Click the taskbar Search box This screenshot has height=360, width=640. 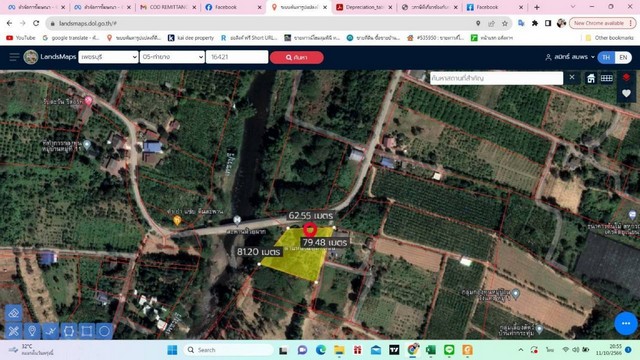pos(229,350)
